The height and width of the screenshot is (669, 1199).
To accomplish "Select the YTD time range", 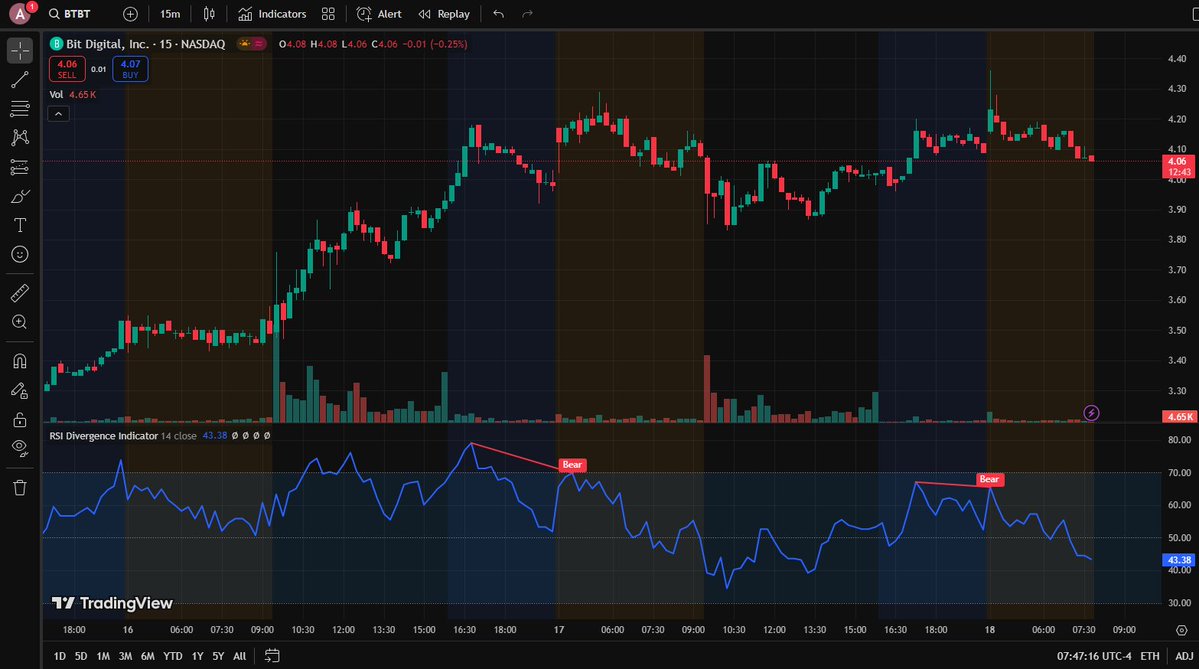I will tap(173, 656).
